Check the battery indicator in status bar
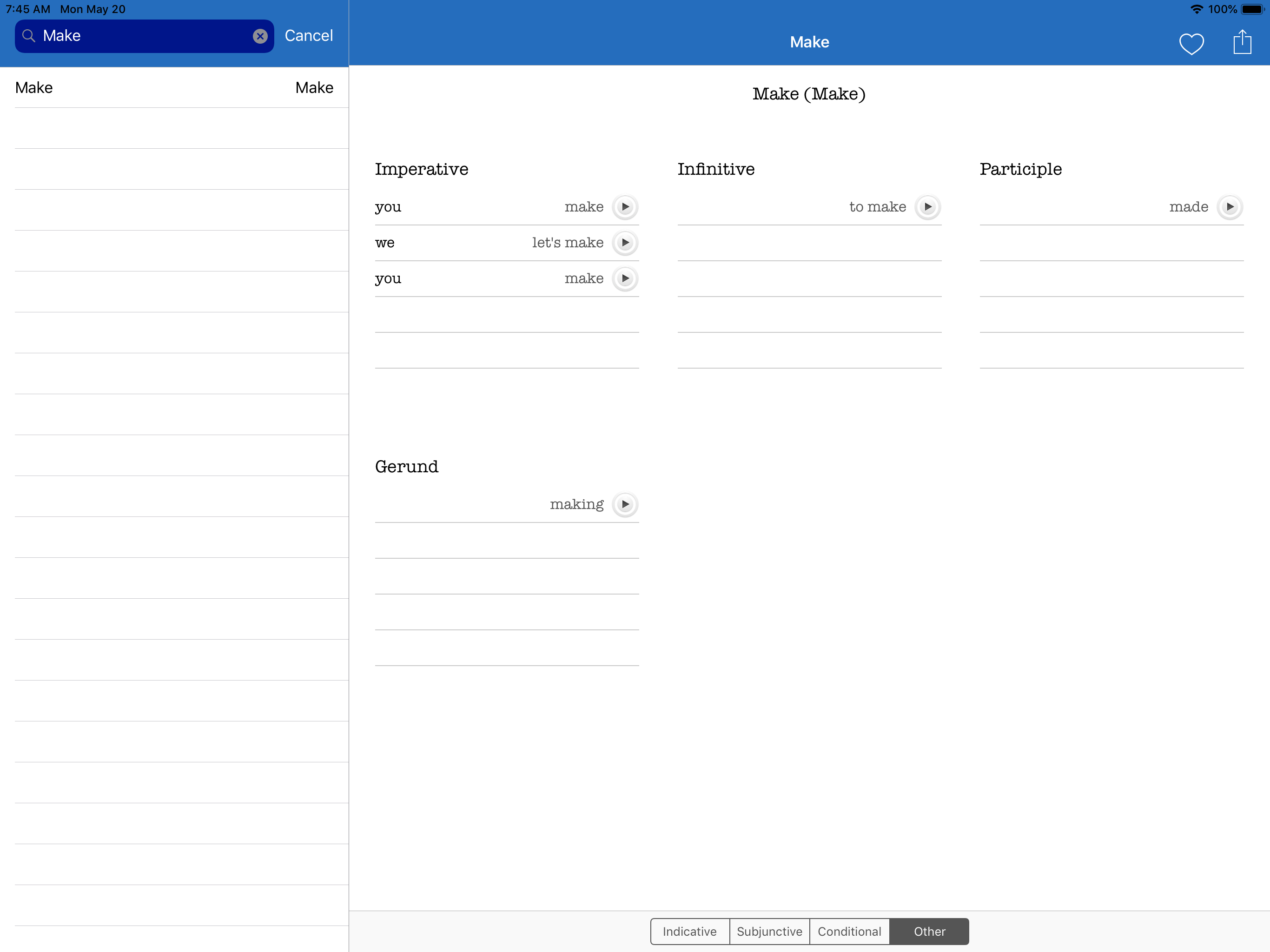Image resolution: width=1270 pixels, height=952 pixels. point(1253,9)
